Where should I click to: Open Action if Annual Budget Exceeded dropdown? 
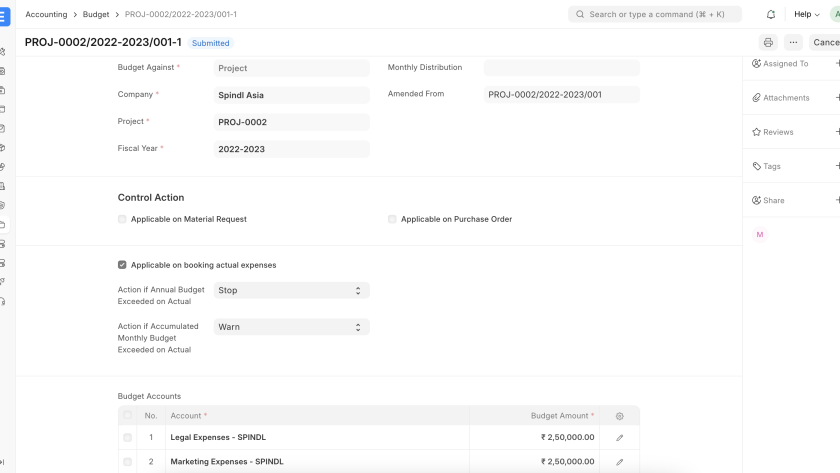point(291,291)
